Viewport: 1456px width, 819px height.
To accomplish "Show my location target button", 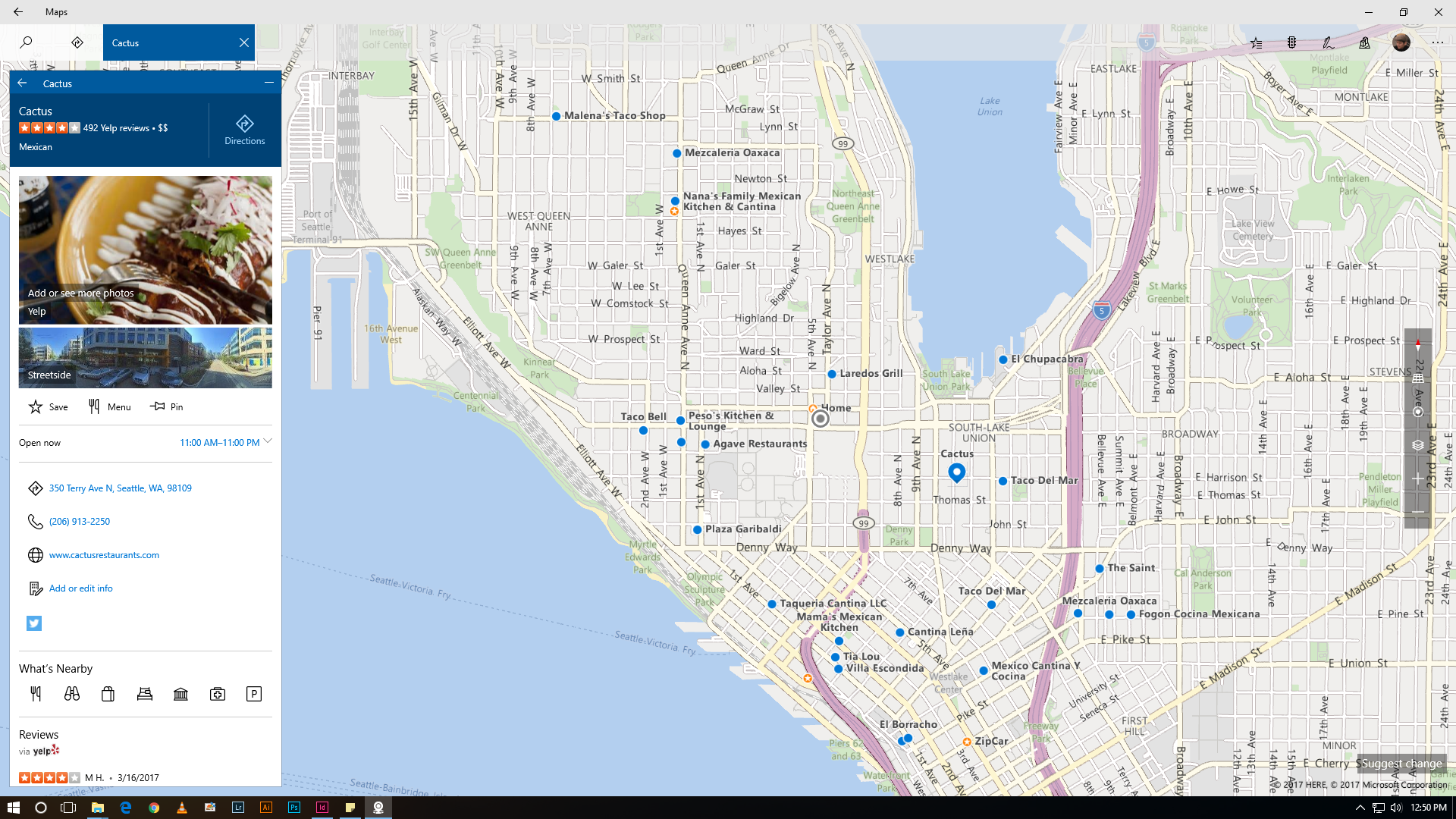I will pyautogui.click(x=1418, y=412).
